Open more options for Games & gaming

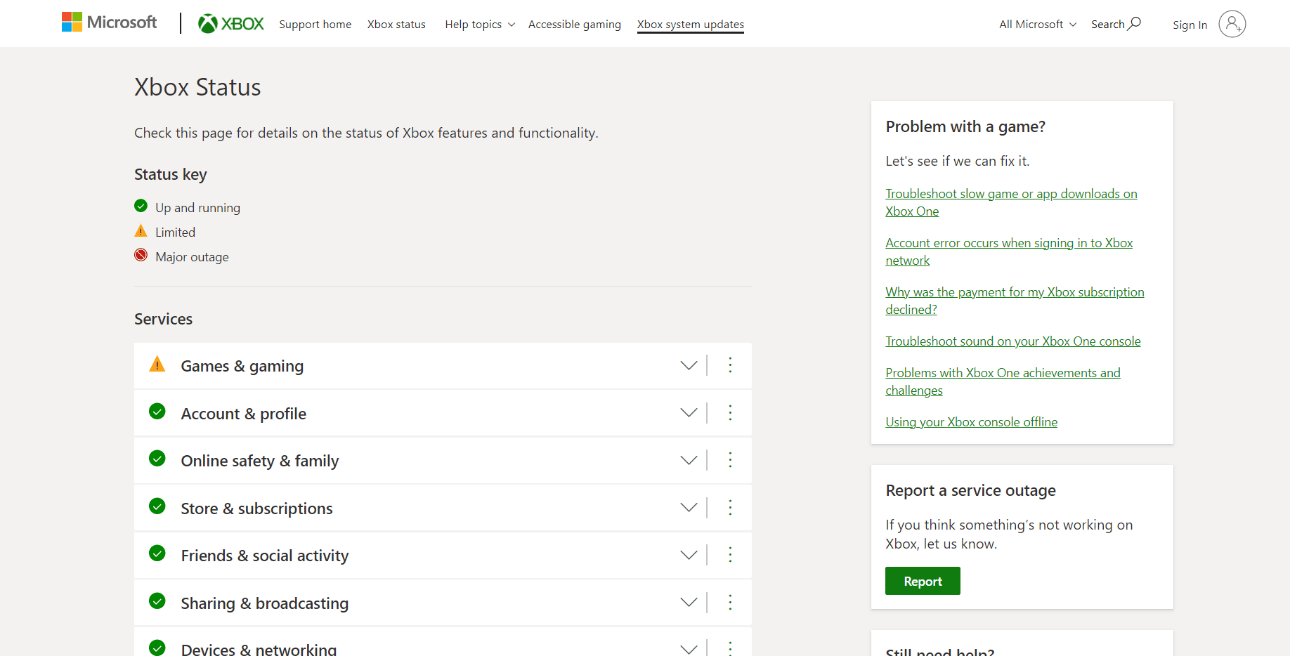click(730, 365)
